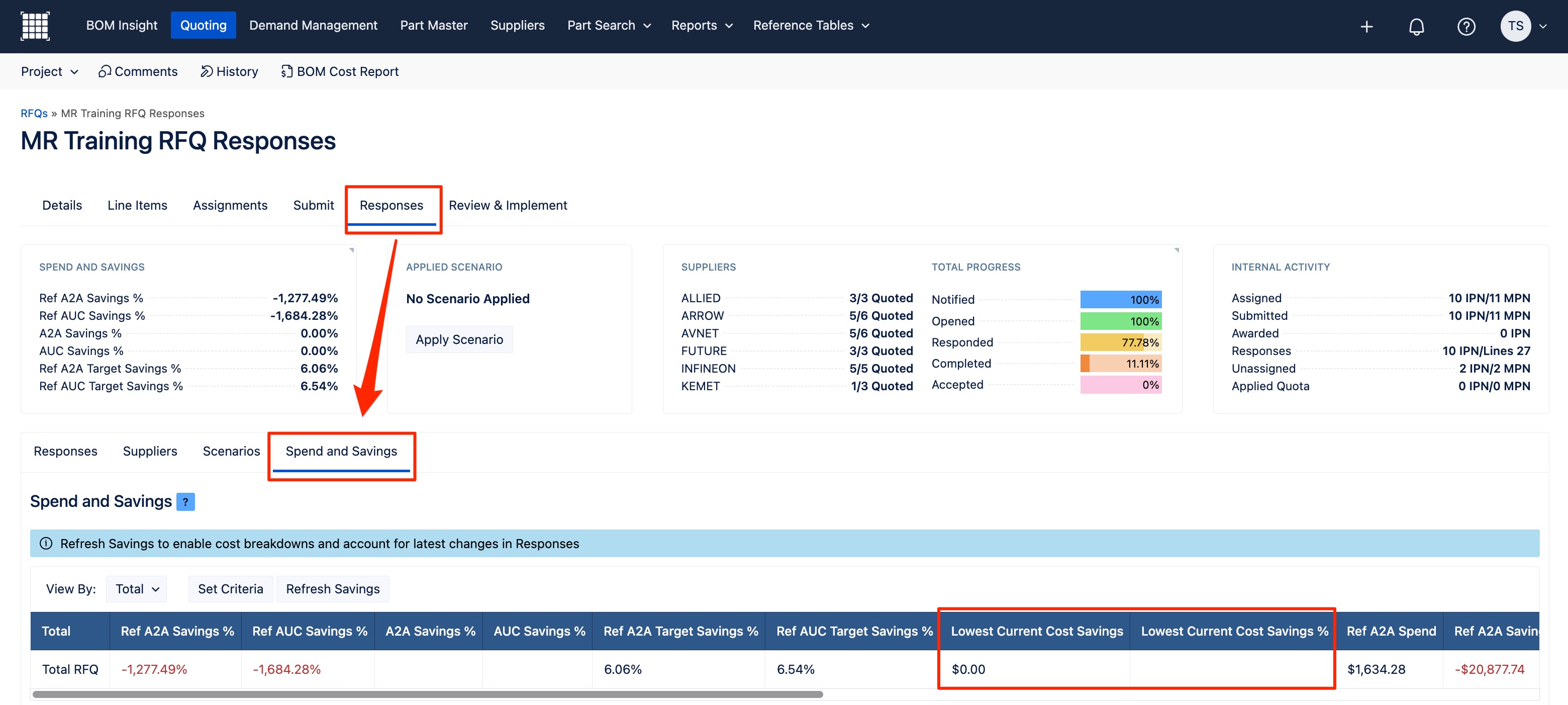Click the Opened 100% progress bar
Screen dimensions: 1568x705
pyautogui.click(x=1121, y=321)
